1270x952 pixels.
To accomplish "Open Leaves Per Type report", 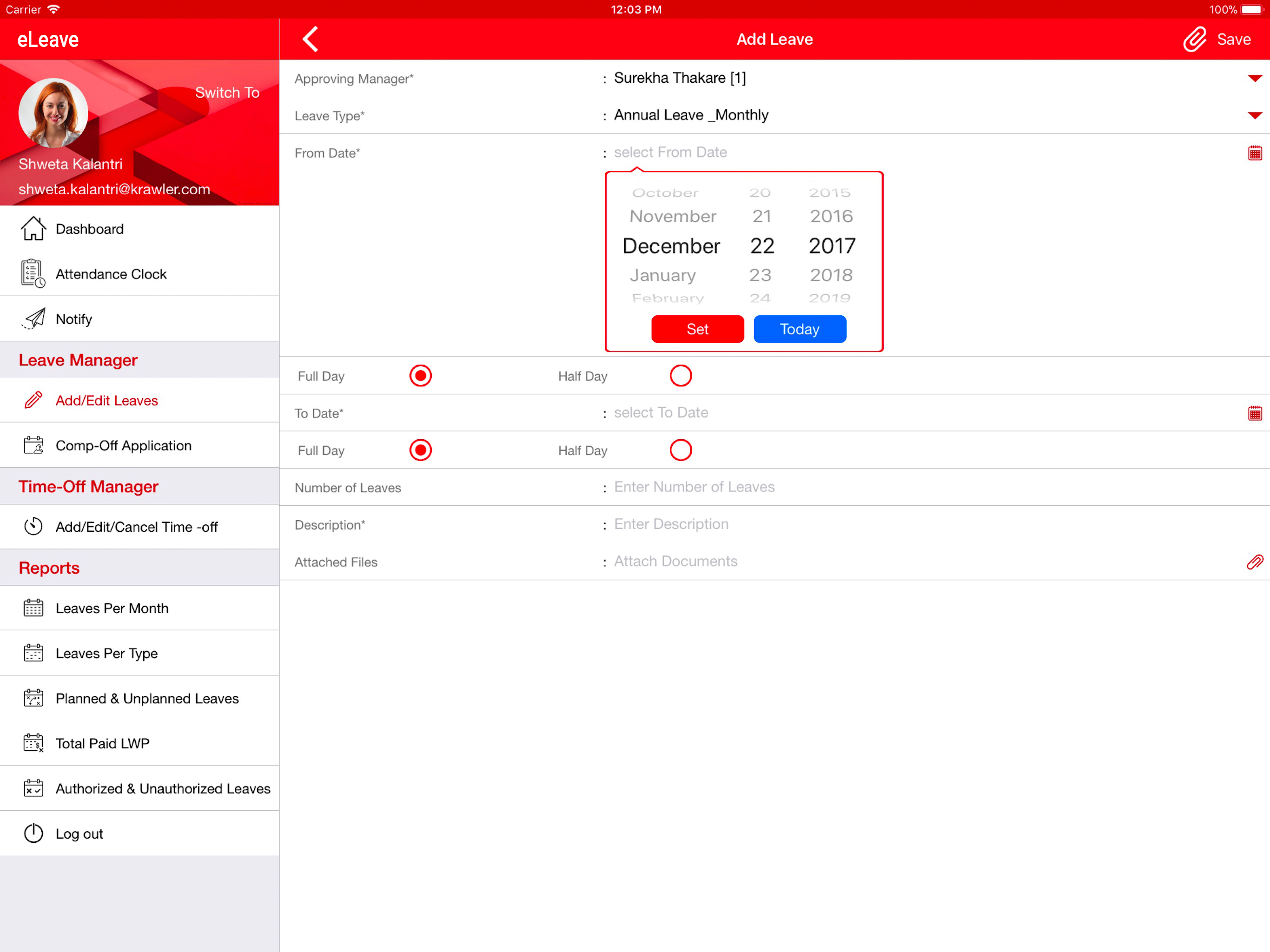I will tap(139, 653).
